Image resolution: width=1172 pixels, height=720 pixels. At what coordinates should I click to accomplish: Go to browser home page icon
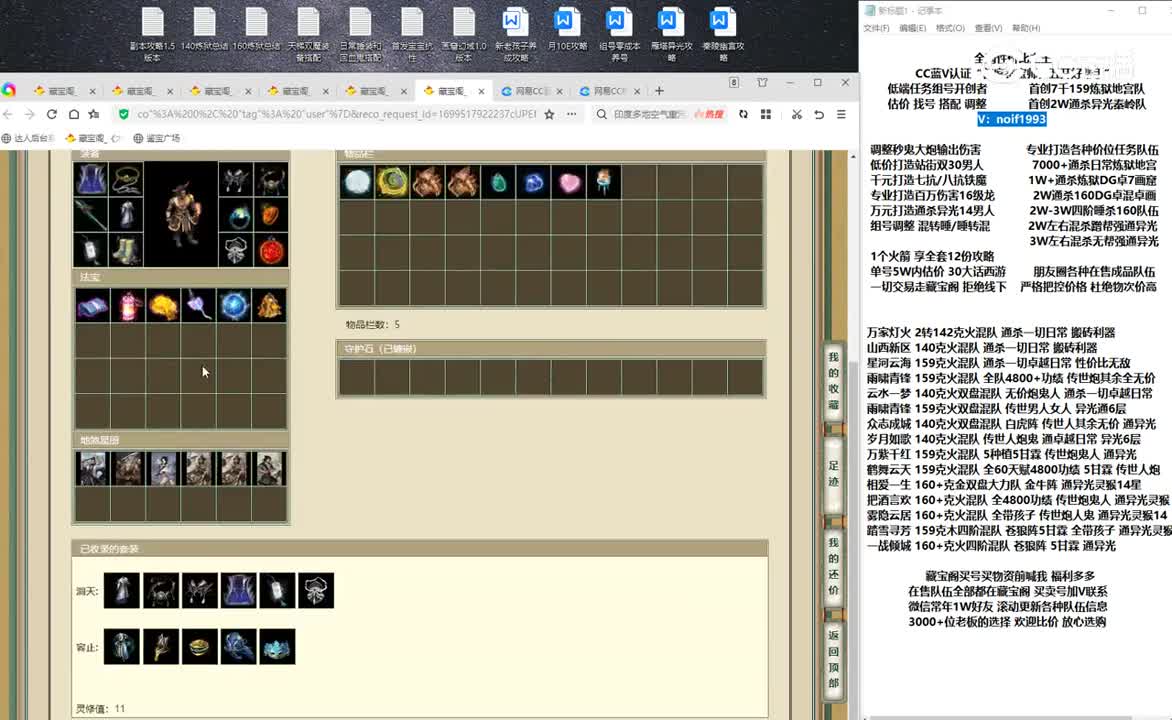[73, 114]
